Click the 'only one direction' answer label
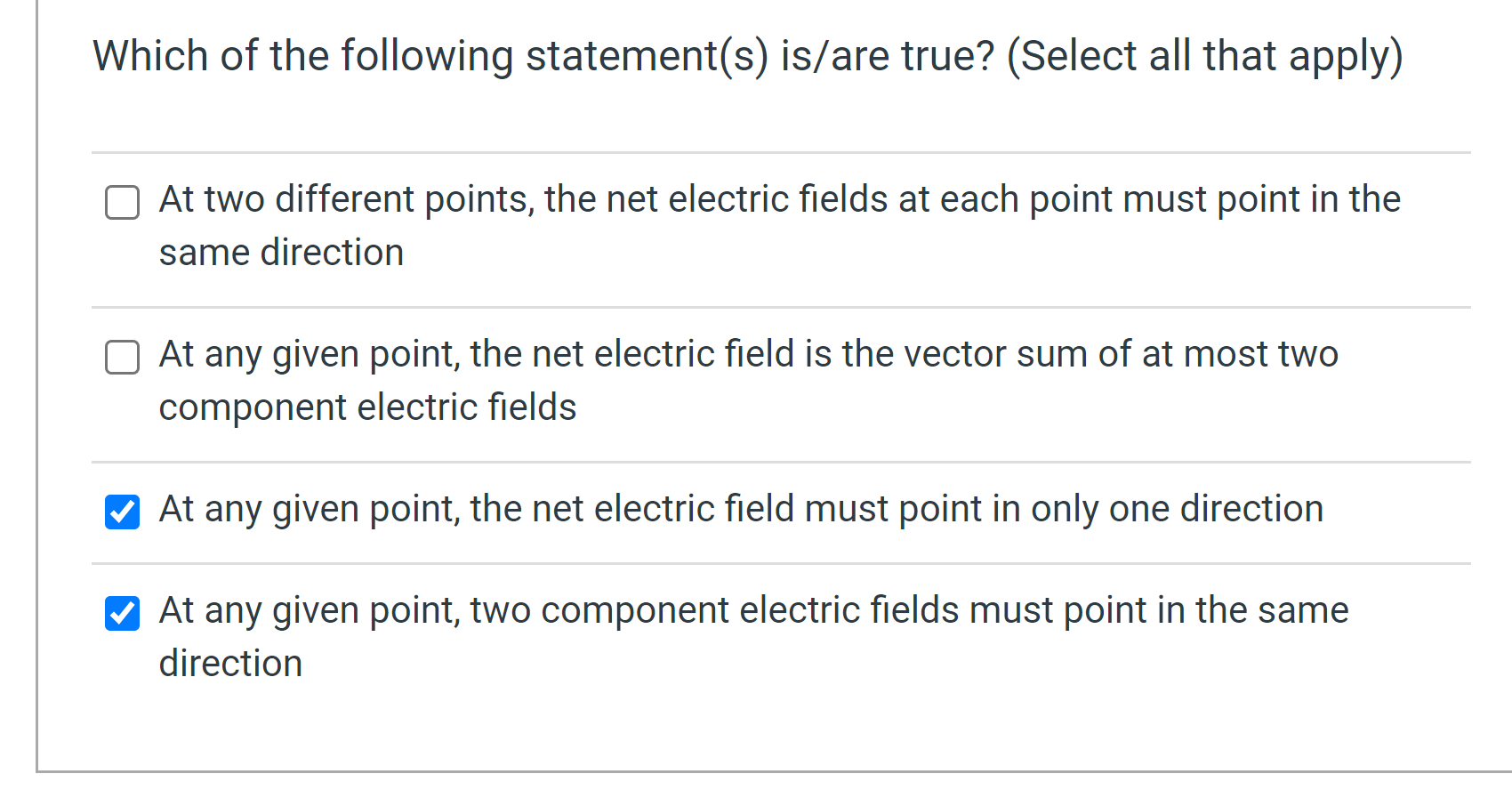Viewport: 1512px width, 790px height. click(741, 509)
